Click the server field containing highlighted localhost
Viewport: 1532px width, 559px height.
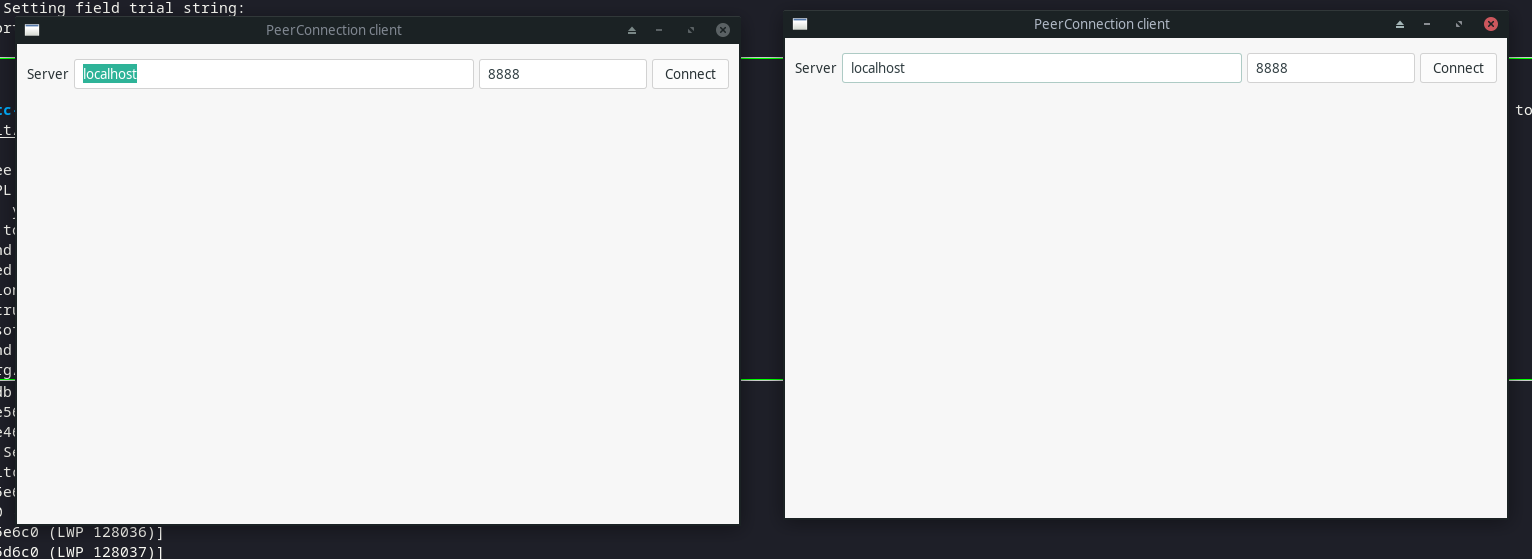tap(274, 74)
